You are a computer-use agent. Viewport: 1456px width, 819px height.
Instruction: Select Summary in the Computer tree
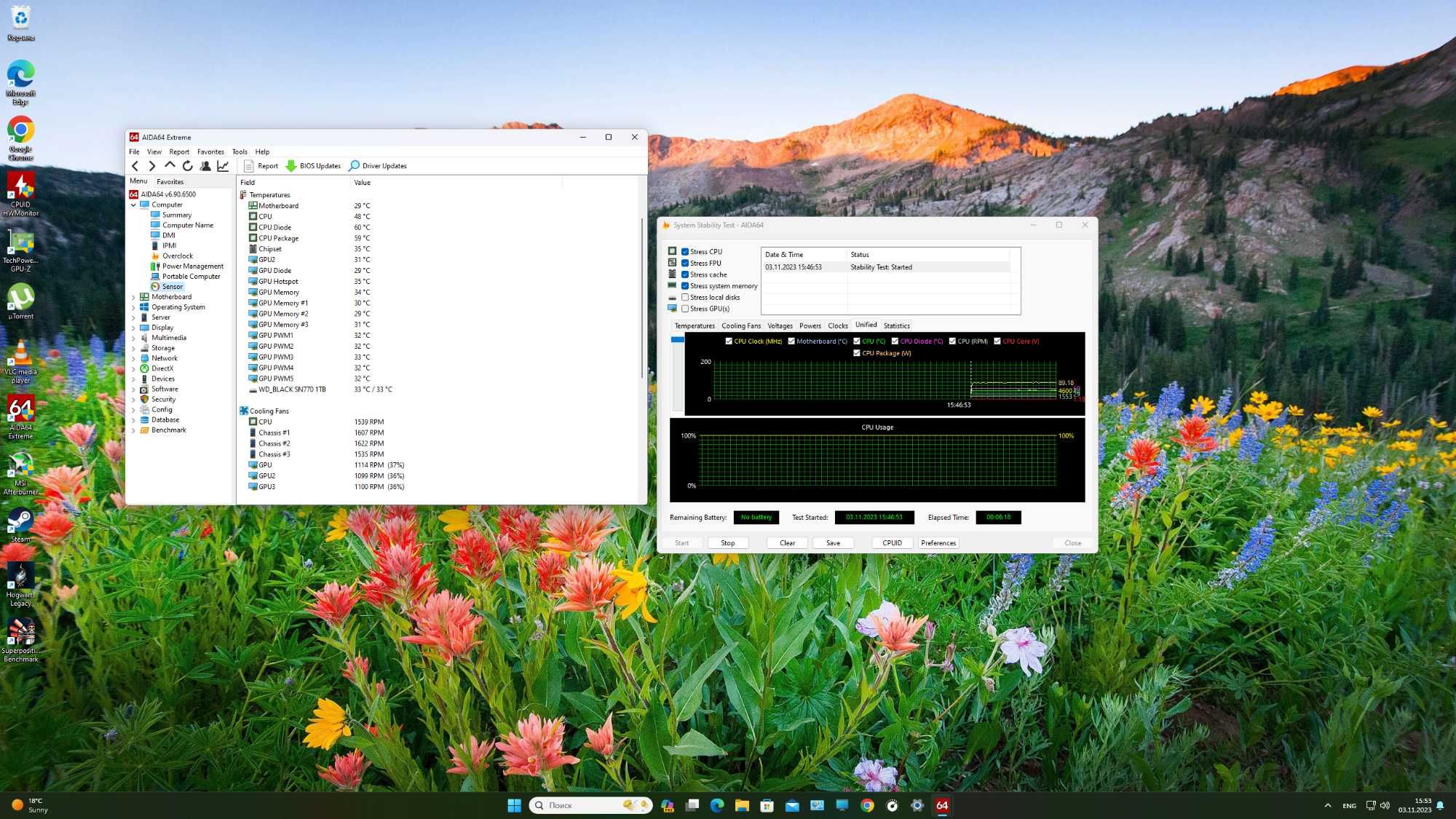177,215
